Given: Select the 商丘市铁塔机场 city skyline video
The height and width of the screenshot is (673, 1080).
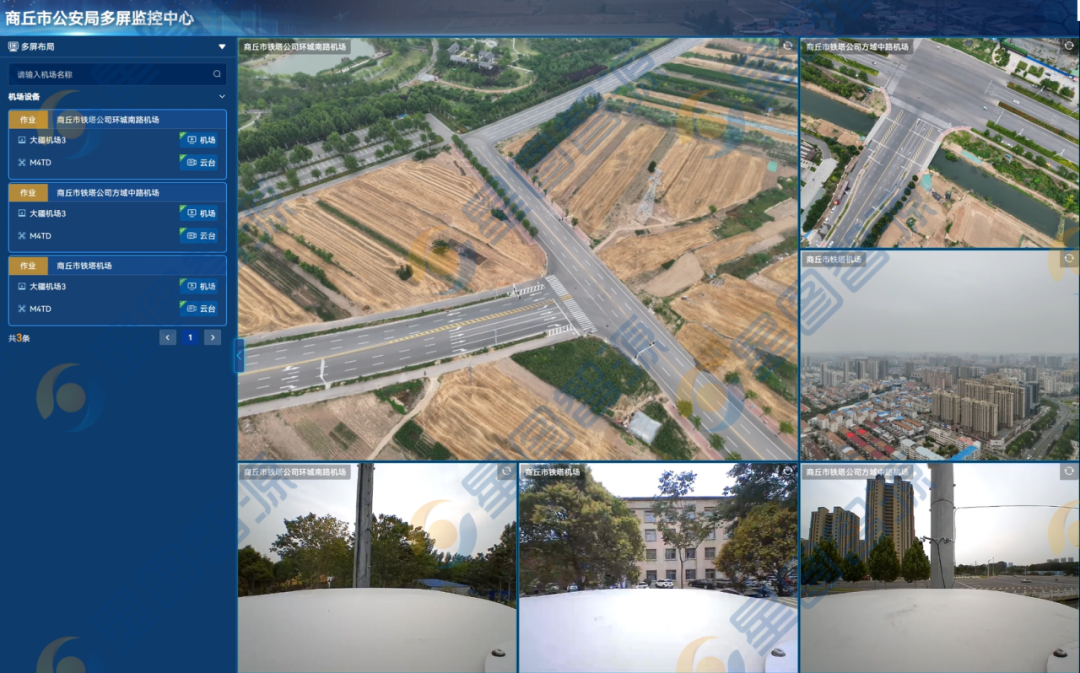Looking at the screenshot, I should click(940, 355).
